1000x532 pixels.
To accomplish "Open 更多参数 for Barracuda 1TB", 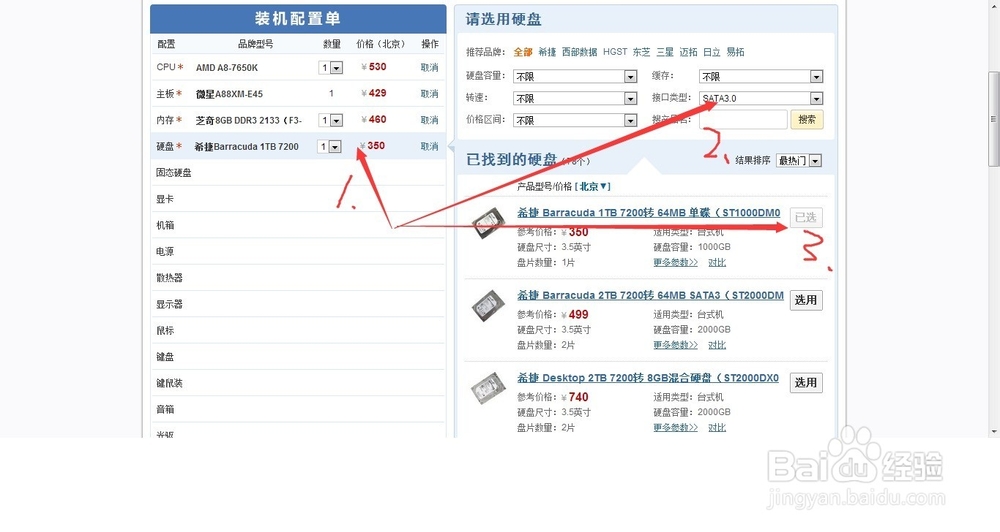I will (675, 262).
